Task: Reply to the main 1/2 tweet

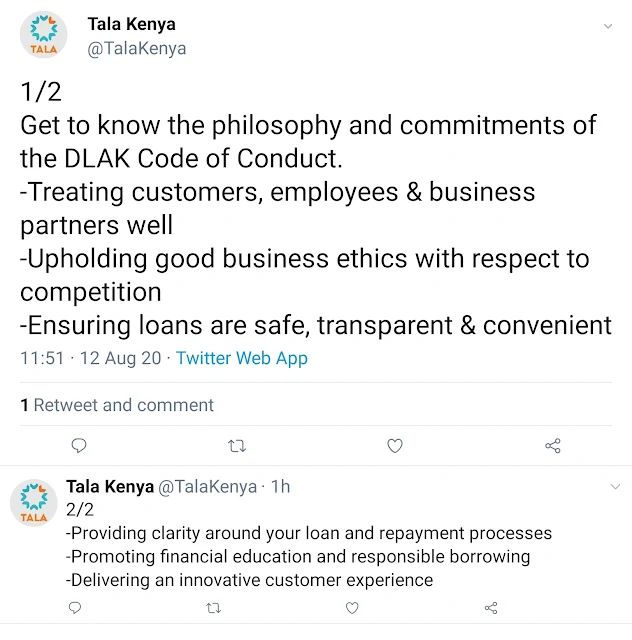Action: point(79,445)
